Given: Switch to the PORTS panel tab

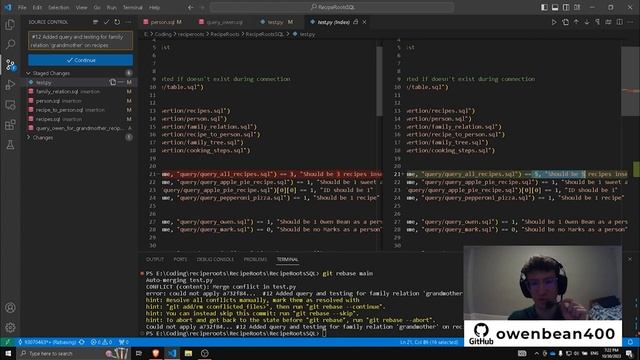Looking at the screenshot, I should point(180,260).
